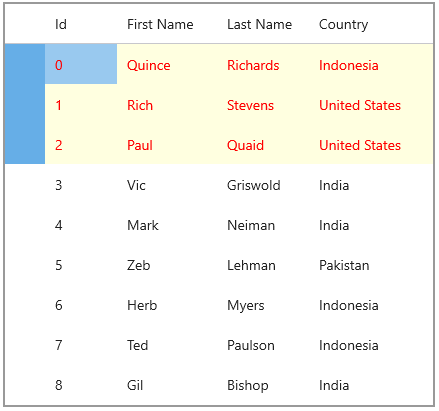Screen dimensions: 439x411
Task: Click the Gil first name cell
Action: (x=167, y=384)
